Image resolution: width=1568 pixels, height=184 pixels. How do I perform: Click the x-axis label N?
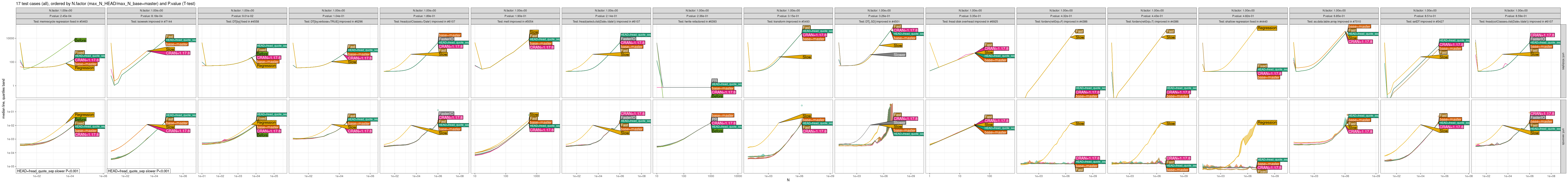tap(788, 180)
